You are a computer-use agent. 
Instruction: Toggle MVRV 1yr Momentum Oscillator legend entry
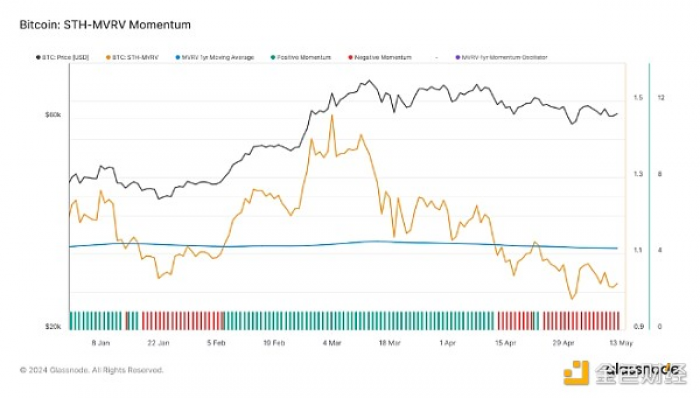pyautogui.click(x=501, y=58)
